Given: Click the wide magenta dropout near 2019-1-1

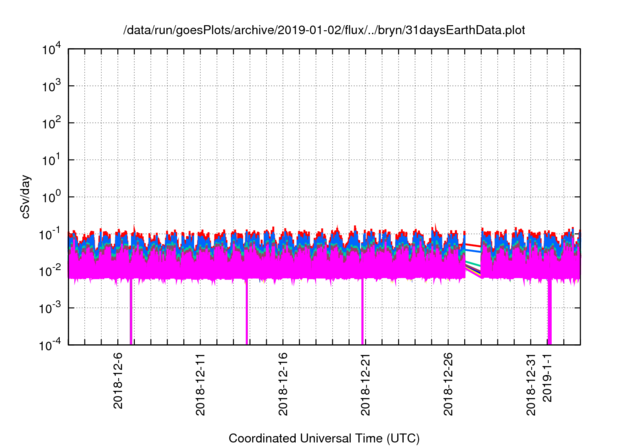Looking at the screenshot, I should 549,312.
